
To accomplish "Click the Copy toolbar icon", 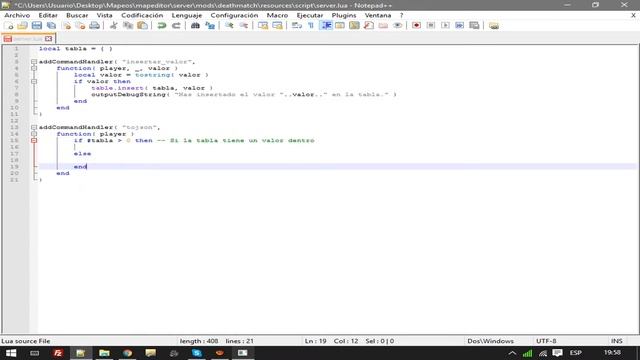I will point(128,26).
